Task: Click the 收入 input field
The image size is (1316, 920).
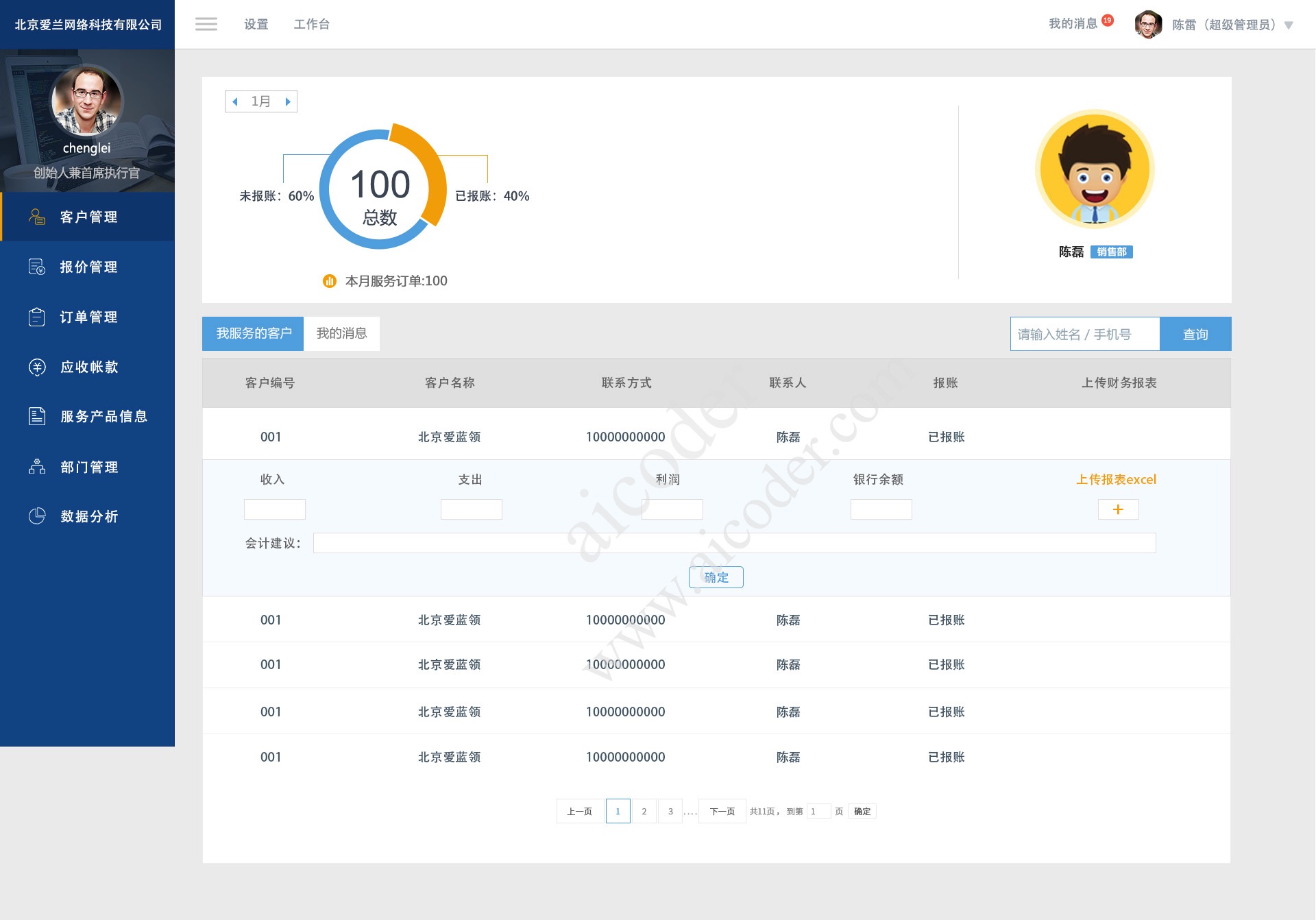Action: click(x=274, y=509)
